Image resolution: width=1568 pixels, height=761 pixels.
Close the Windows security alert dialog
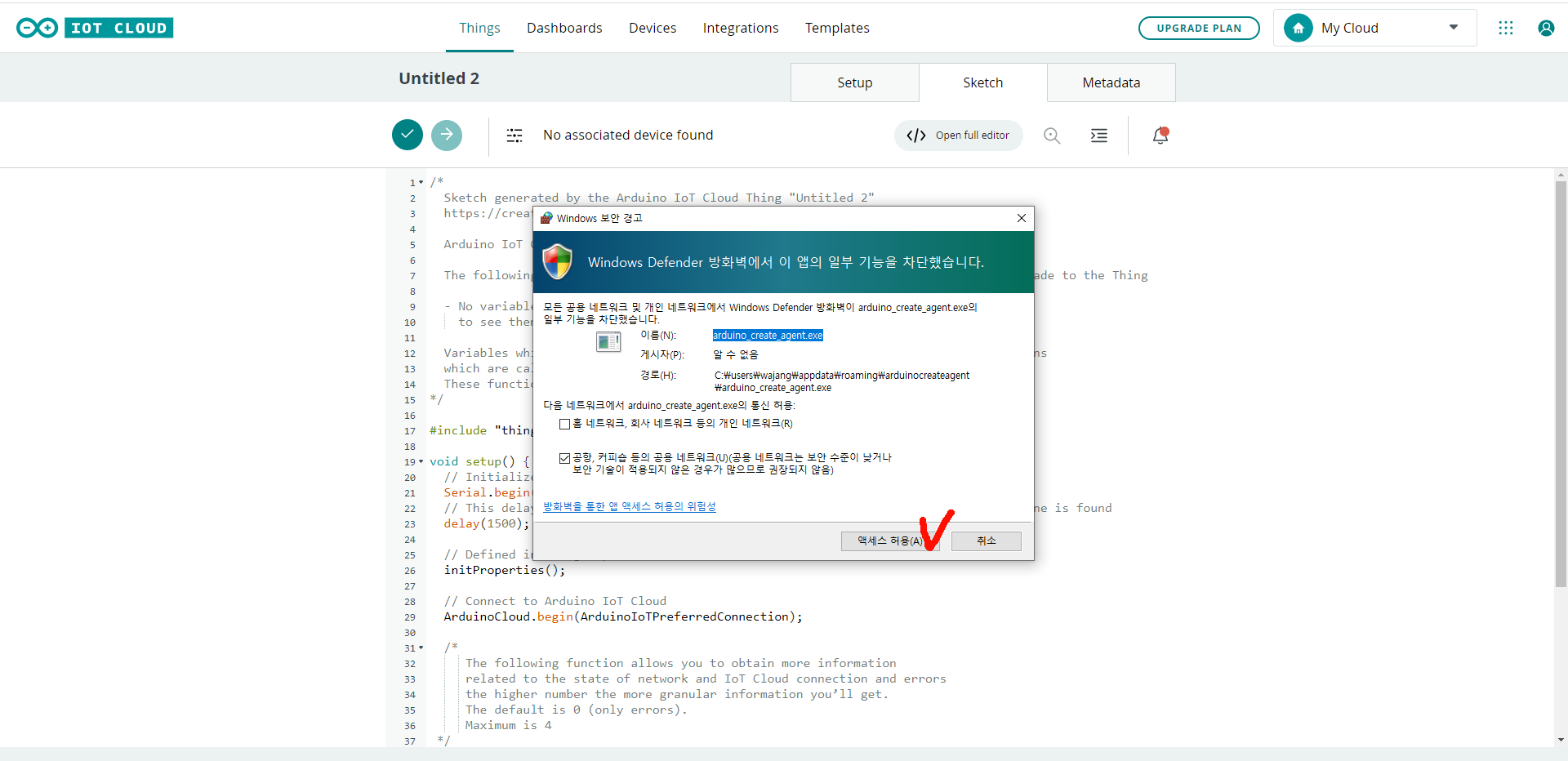[1021, 218]
